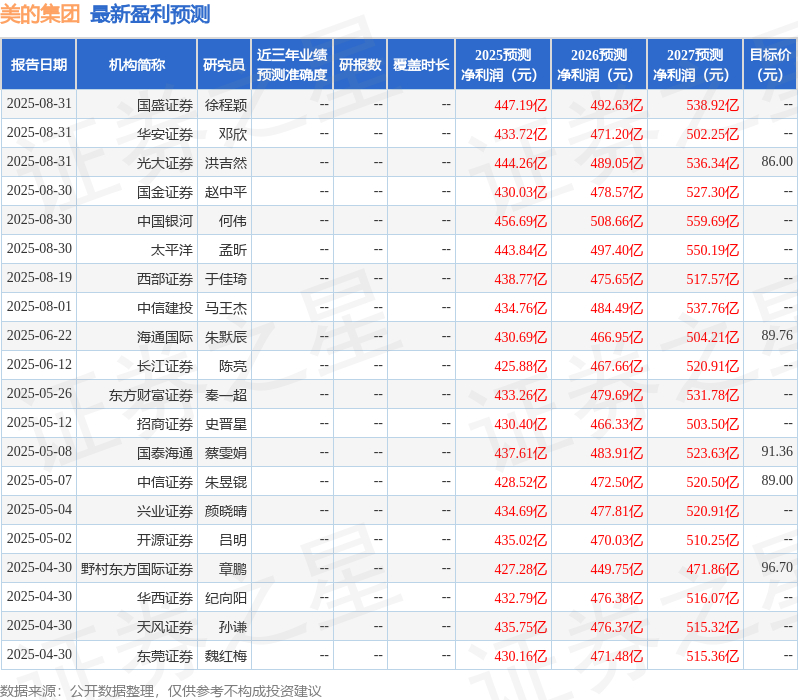Click the 目标价 column header
Screen dimensions: 798x700
pos(770,65)
